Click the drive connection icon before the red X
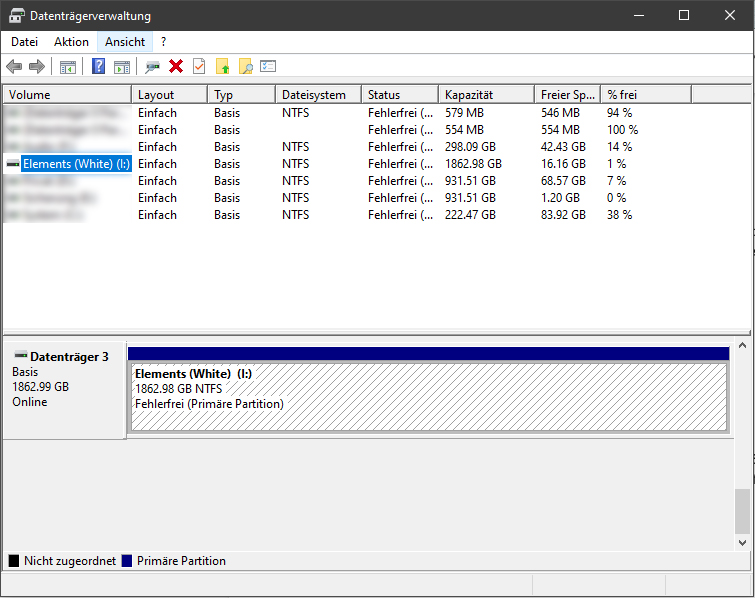Screen dimensions: 755x598 click(x=153, y=67)
